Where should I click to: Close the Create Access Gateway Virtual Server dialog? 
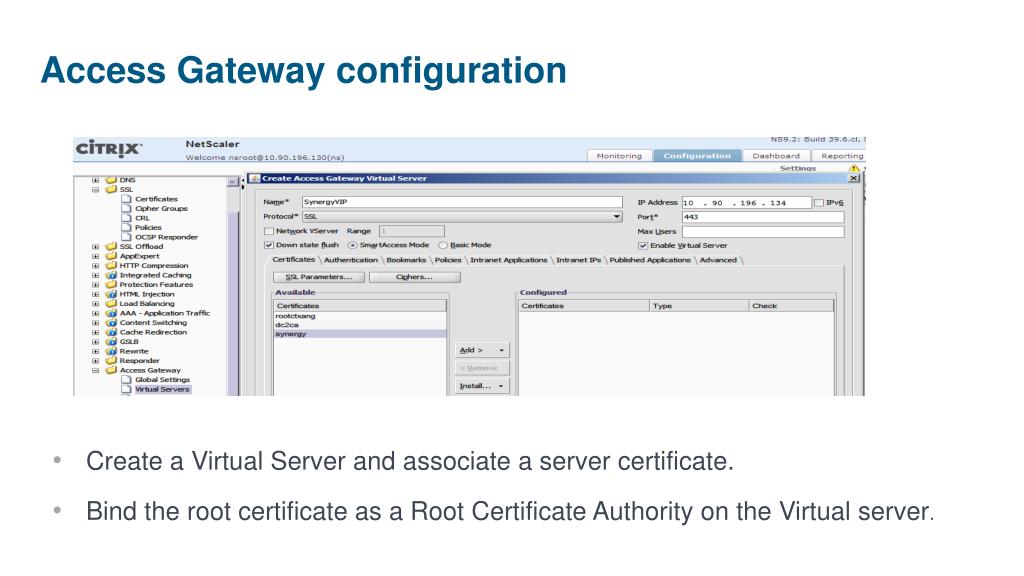(x=854, y=178)
